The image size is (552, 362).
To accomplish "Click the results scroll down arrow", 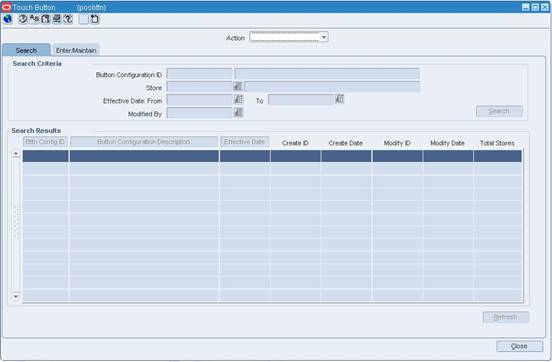I will pyautogui.click(x=15, y=297).
